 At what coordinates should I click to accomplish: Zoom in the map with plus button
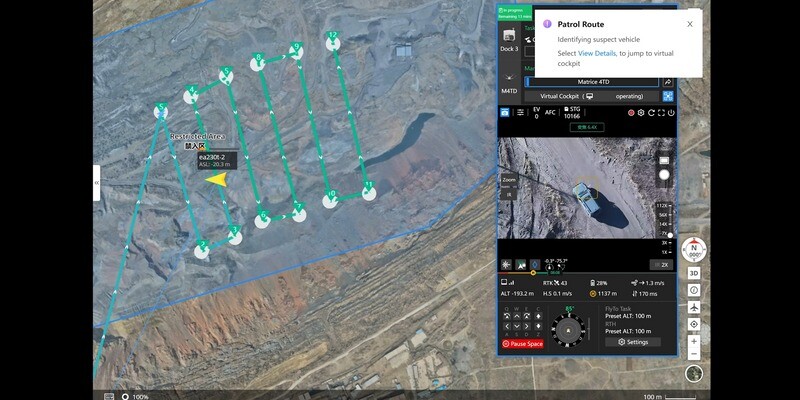694,341
